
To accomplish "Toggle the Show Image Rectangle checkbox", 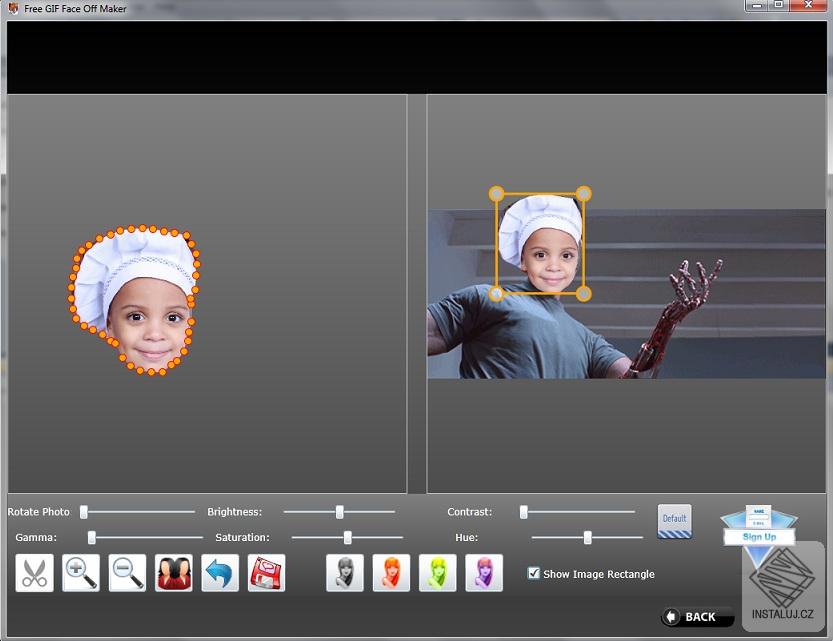I will pyautogui.click(x=536, y=573).
